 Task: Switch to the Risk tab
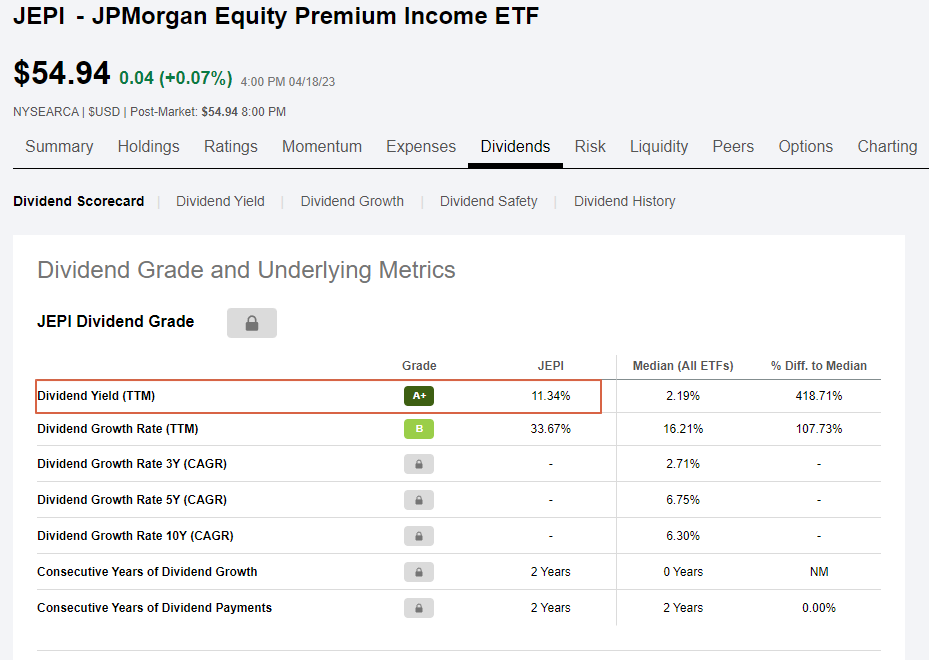click(590, 146)
